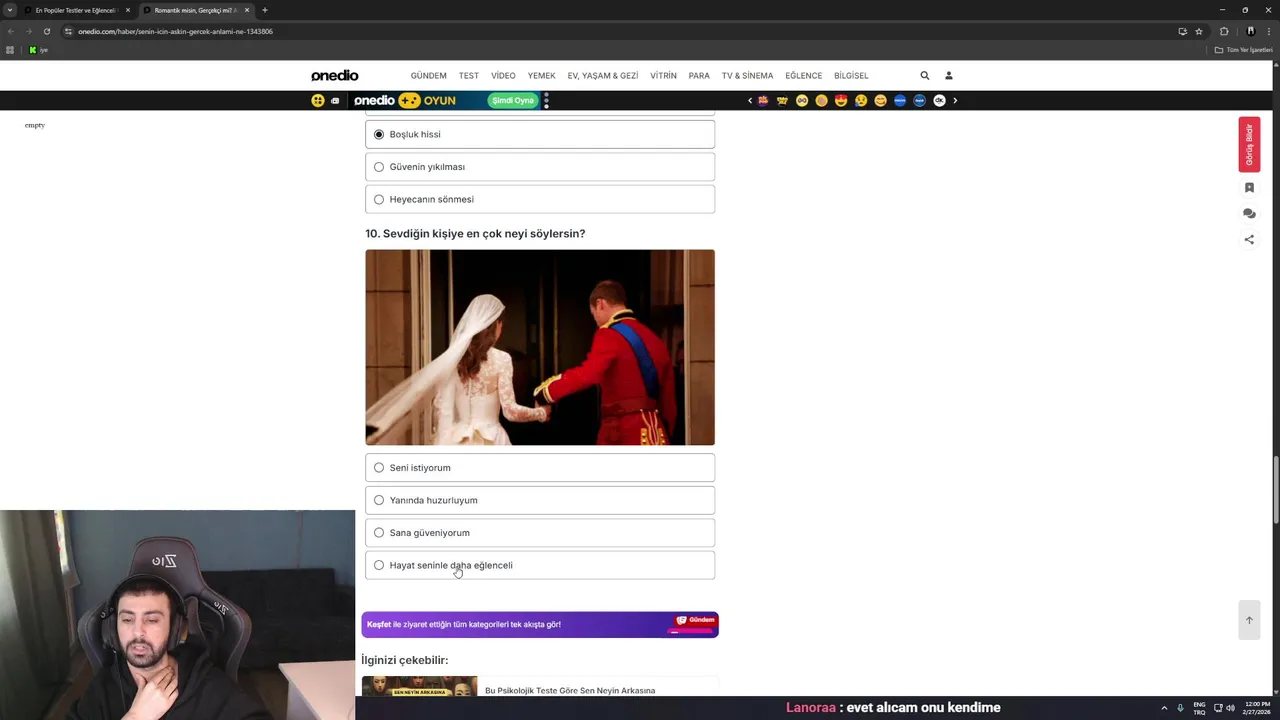Click the wedding couple question image
Screen dimensions: 1280x720
click(540, 347)
